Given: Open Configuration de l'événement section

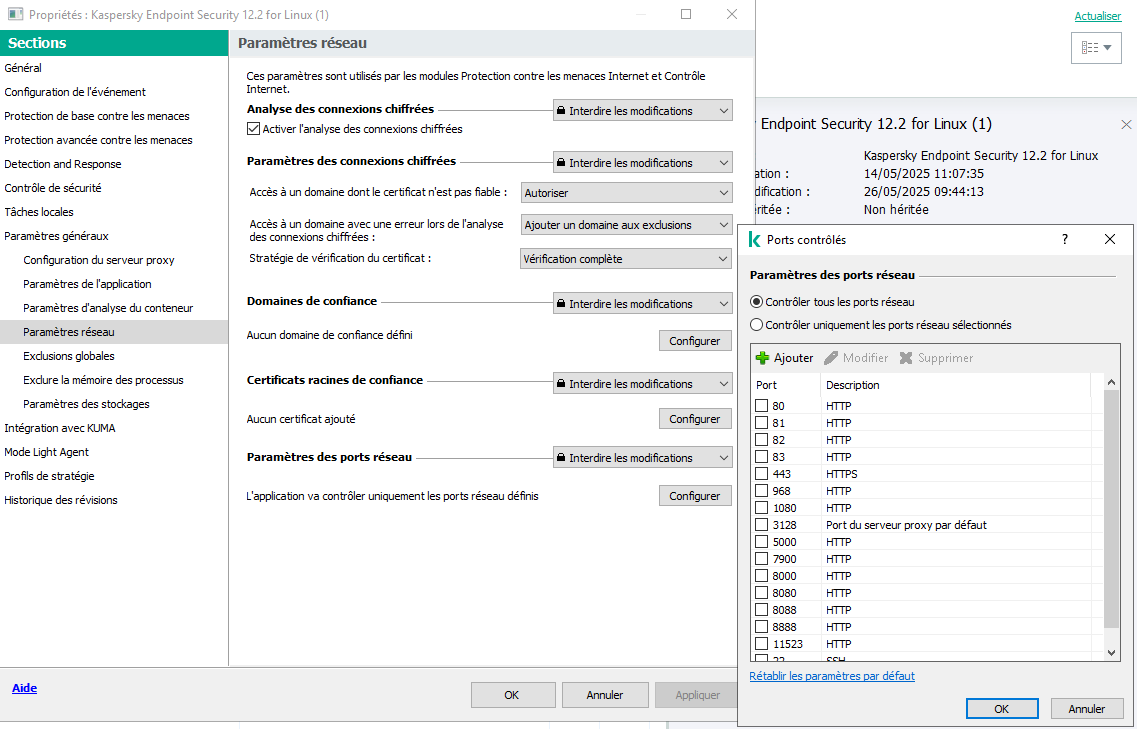Looking at the screenshot, I should click(75, 91).
